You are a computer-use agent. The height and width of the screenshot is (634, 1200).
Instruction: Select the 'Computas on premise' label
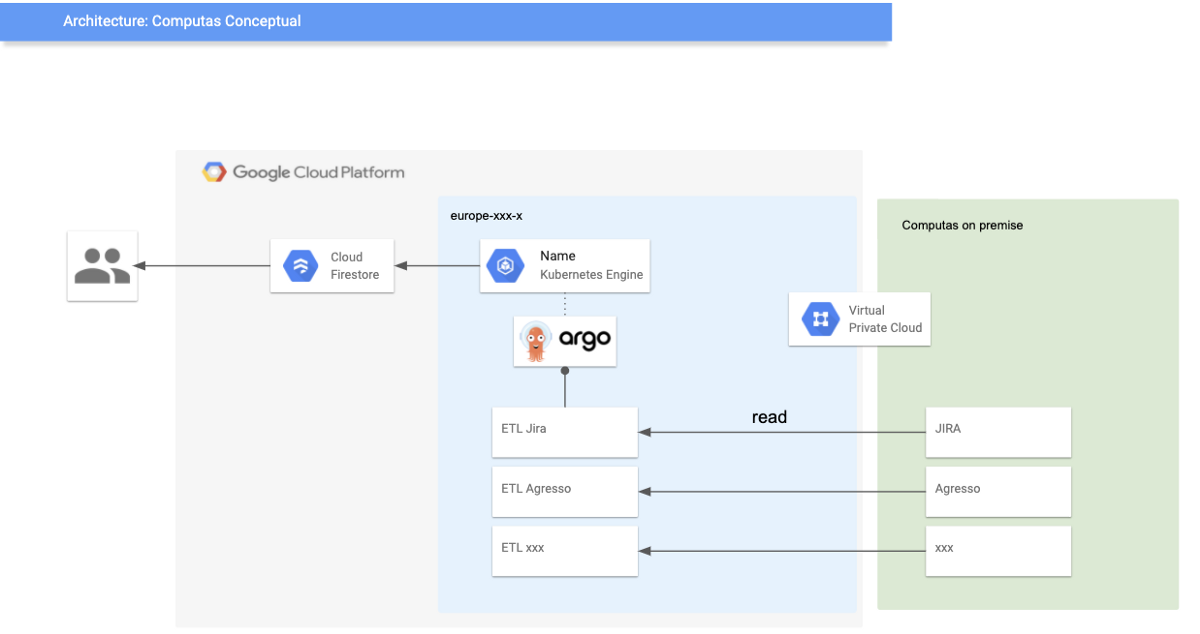[962, 225]
